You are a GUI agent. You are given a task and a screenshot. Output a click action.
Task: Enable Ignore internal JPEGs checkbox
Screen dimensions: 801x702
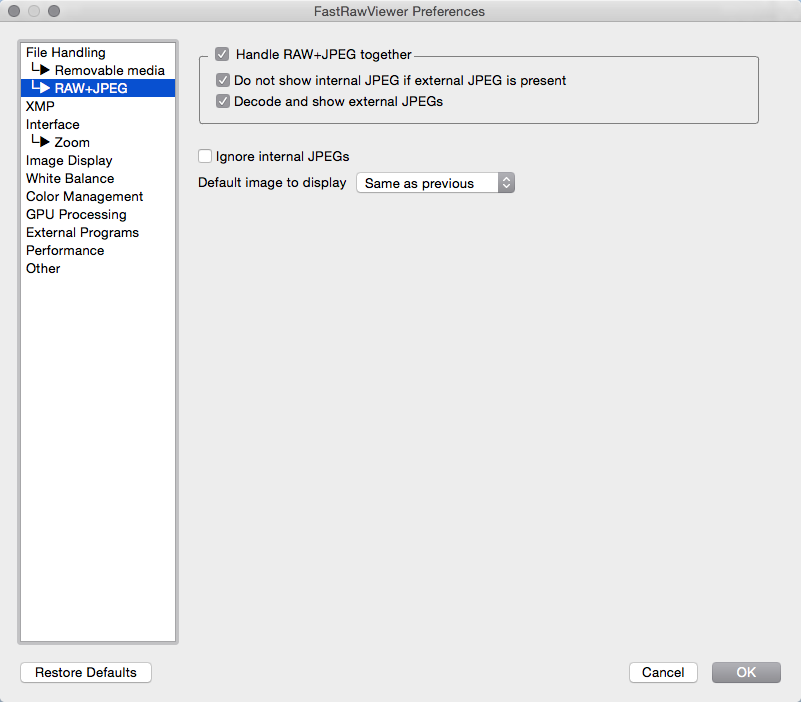[205, 156]
